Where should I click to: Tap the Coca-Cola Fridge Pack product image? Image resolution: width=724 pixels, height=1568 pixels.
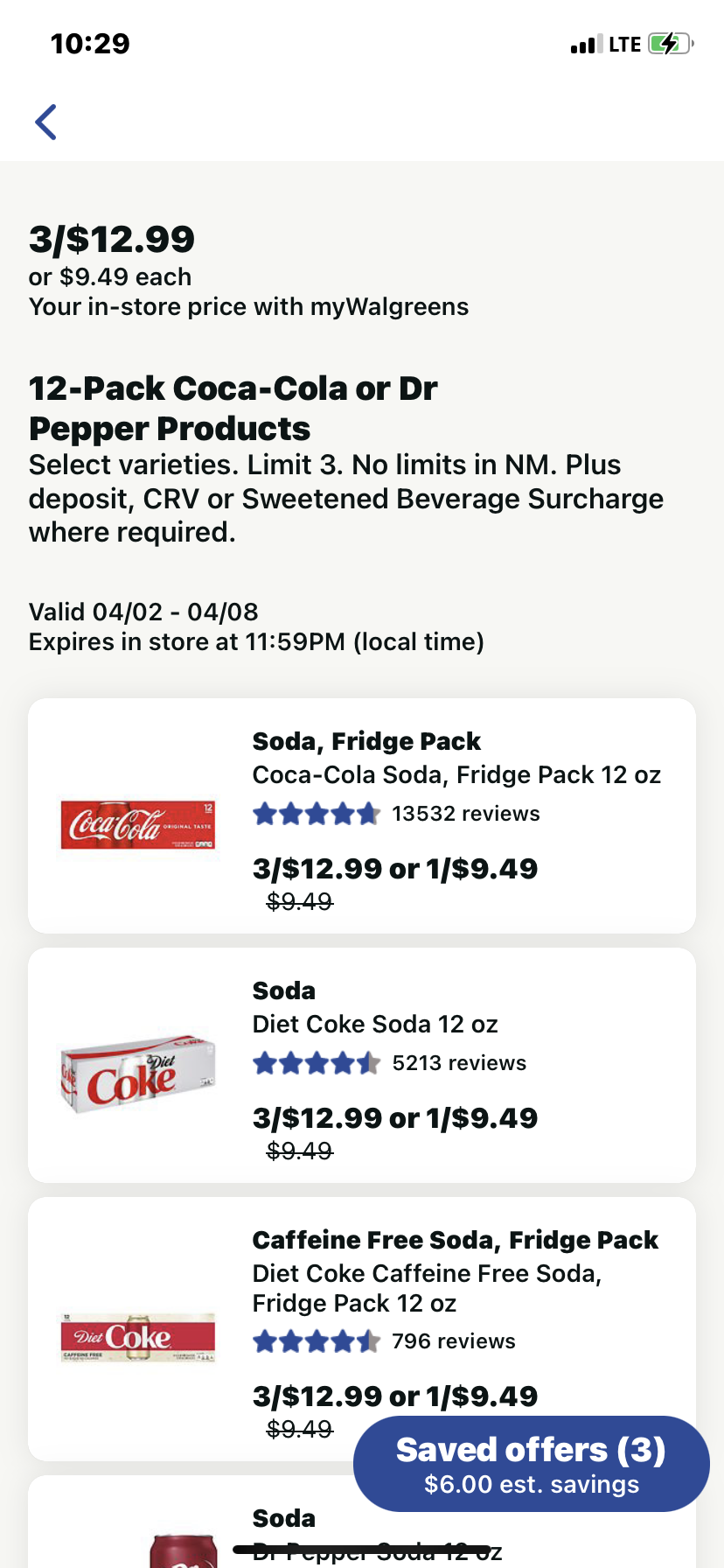click(x=137, y=824)
